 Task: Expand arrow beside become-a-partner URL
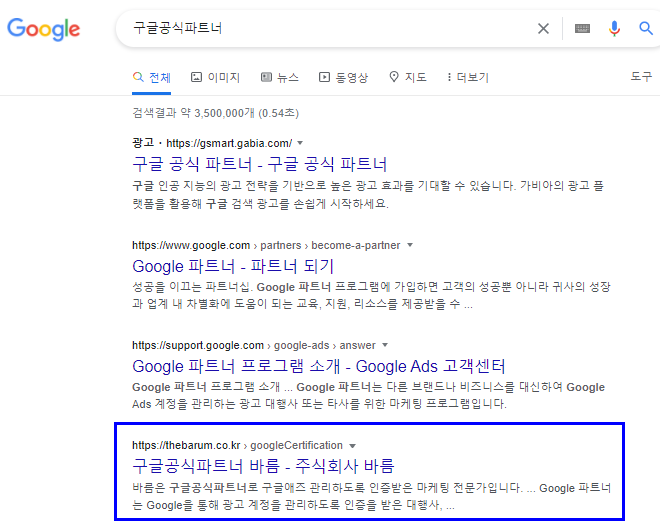click(410, 245)
